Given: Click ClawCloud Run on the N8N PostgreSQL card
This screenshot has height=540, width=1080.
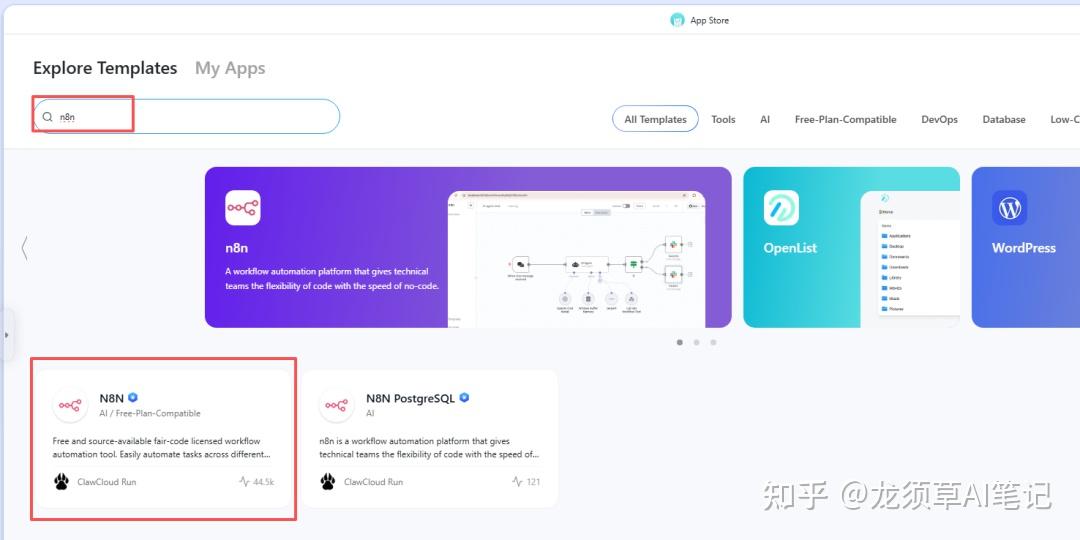Looking at the screenshot, I should 373,482.
